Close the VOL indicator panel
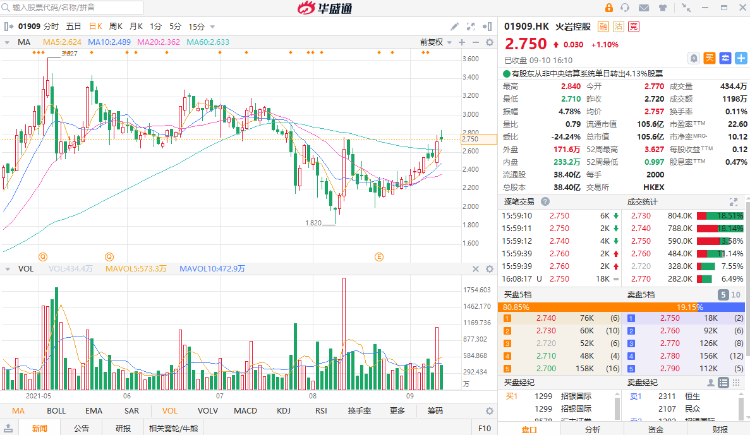Screen dimensions: 750x435 [x=475, y=269]
